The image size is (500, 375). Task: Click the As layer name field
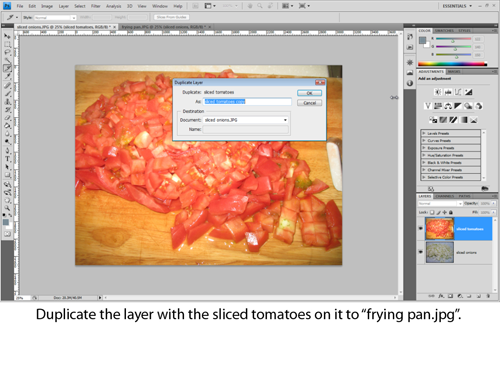(247, 101)
